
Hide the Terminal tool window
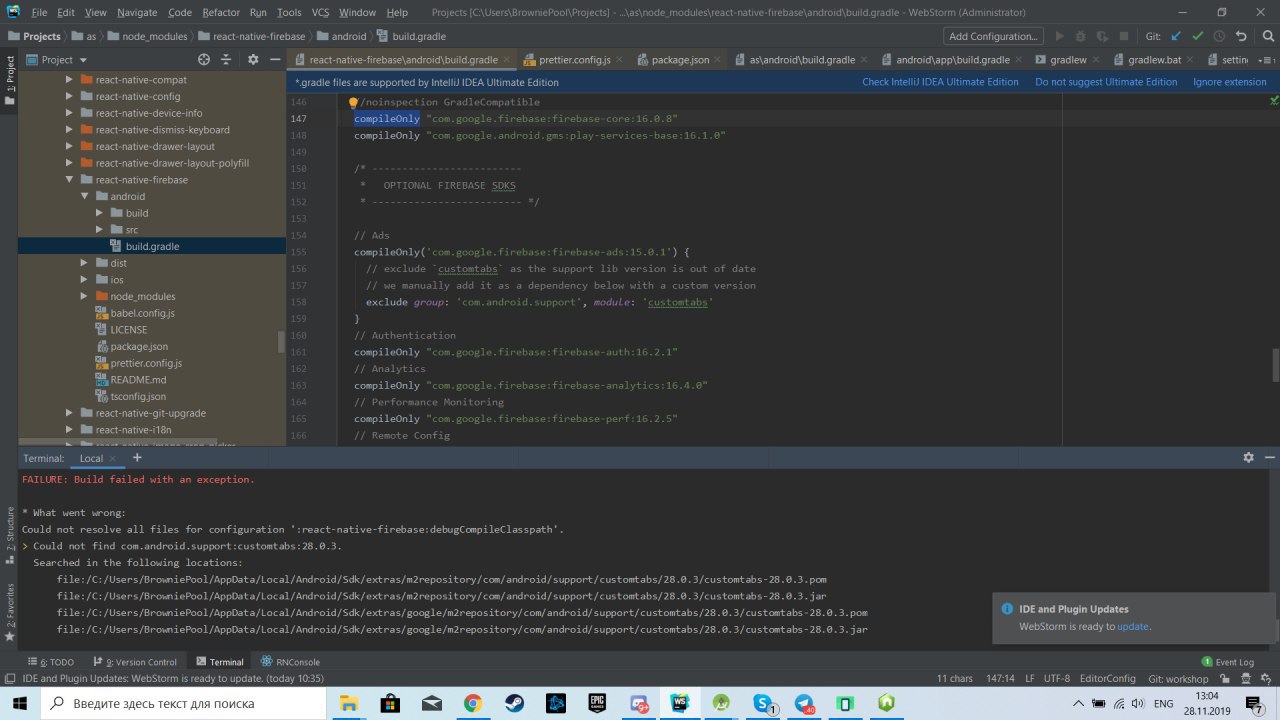click(x=1268, y=457)
